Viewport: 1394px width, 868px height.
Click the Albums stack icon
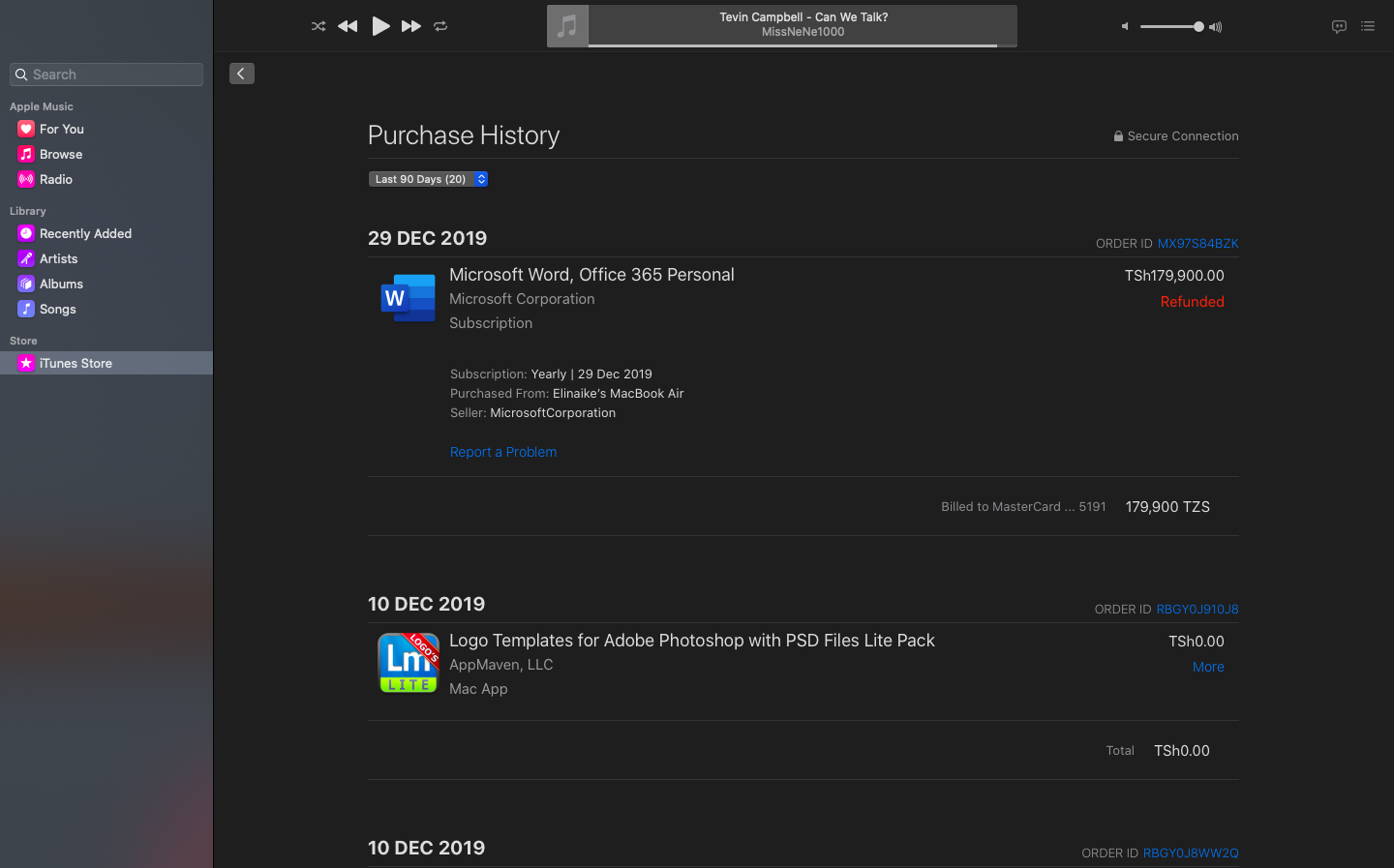pos(26,284)
